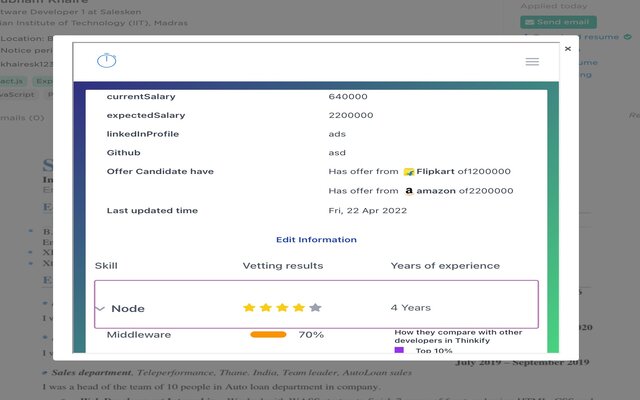Screen dimensions: 640x400
Task: Click the Middleware skill label
Action: tap(139, 335)
